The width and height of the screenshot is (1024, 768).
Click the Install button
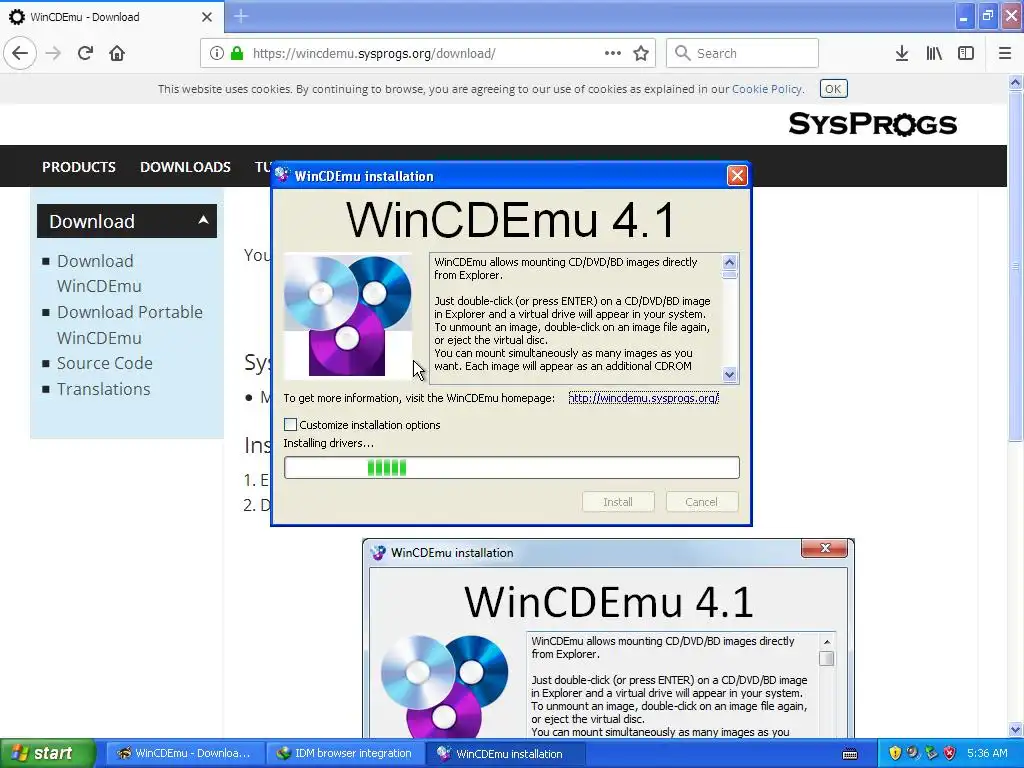pyautogui.click(x=618, y=502)
